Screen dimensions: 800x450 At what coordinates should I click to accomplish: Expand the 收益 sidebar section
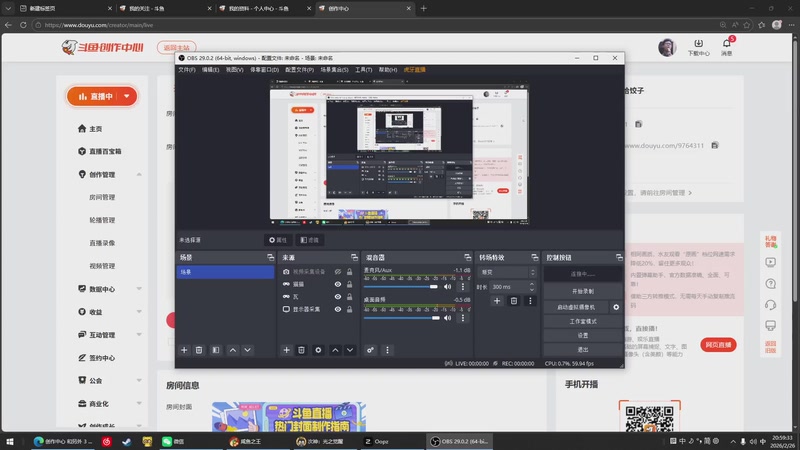coord(139,312)
